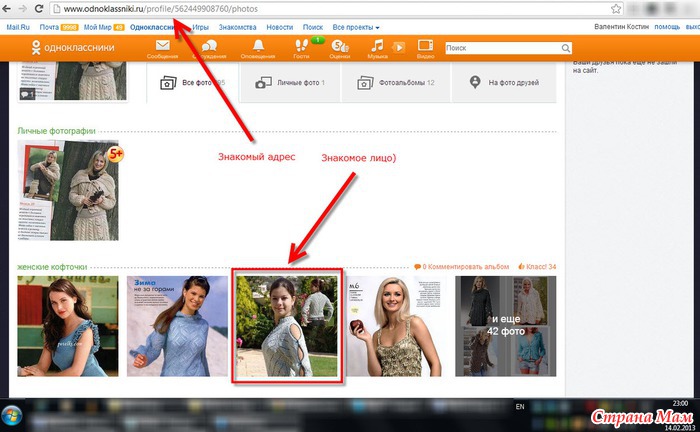Viewport: 700px width, 432px height.
Task: Reload the page in browser
Action: tap(39, 8)
